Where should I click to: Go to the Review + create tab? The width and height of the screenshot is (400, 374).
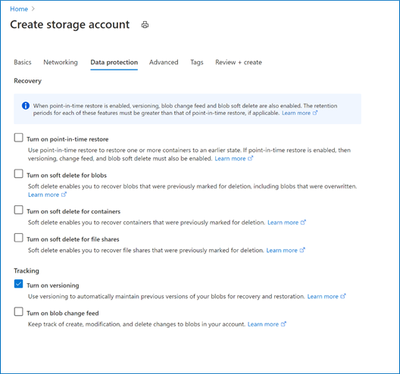[x=239, y=62]
